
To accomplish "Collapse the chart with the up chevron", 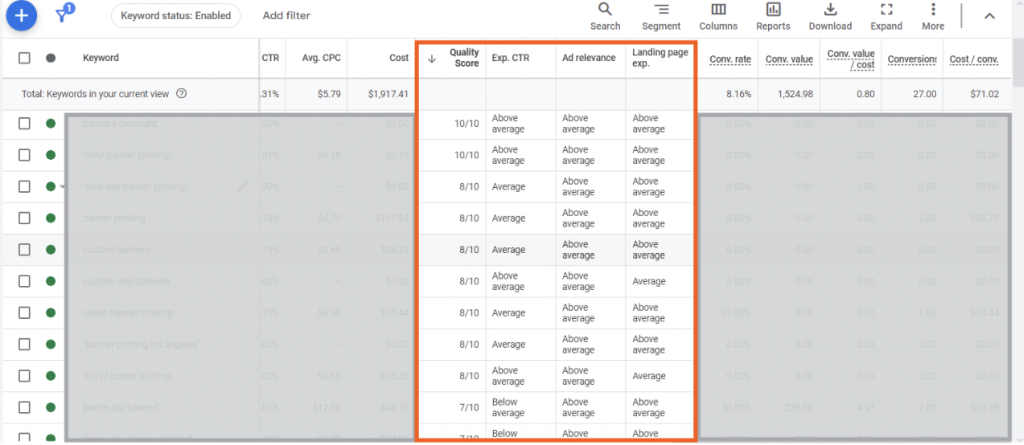I will point(989,16).
